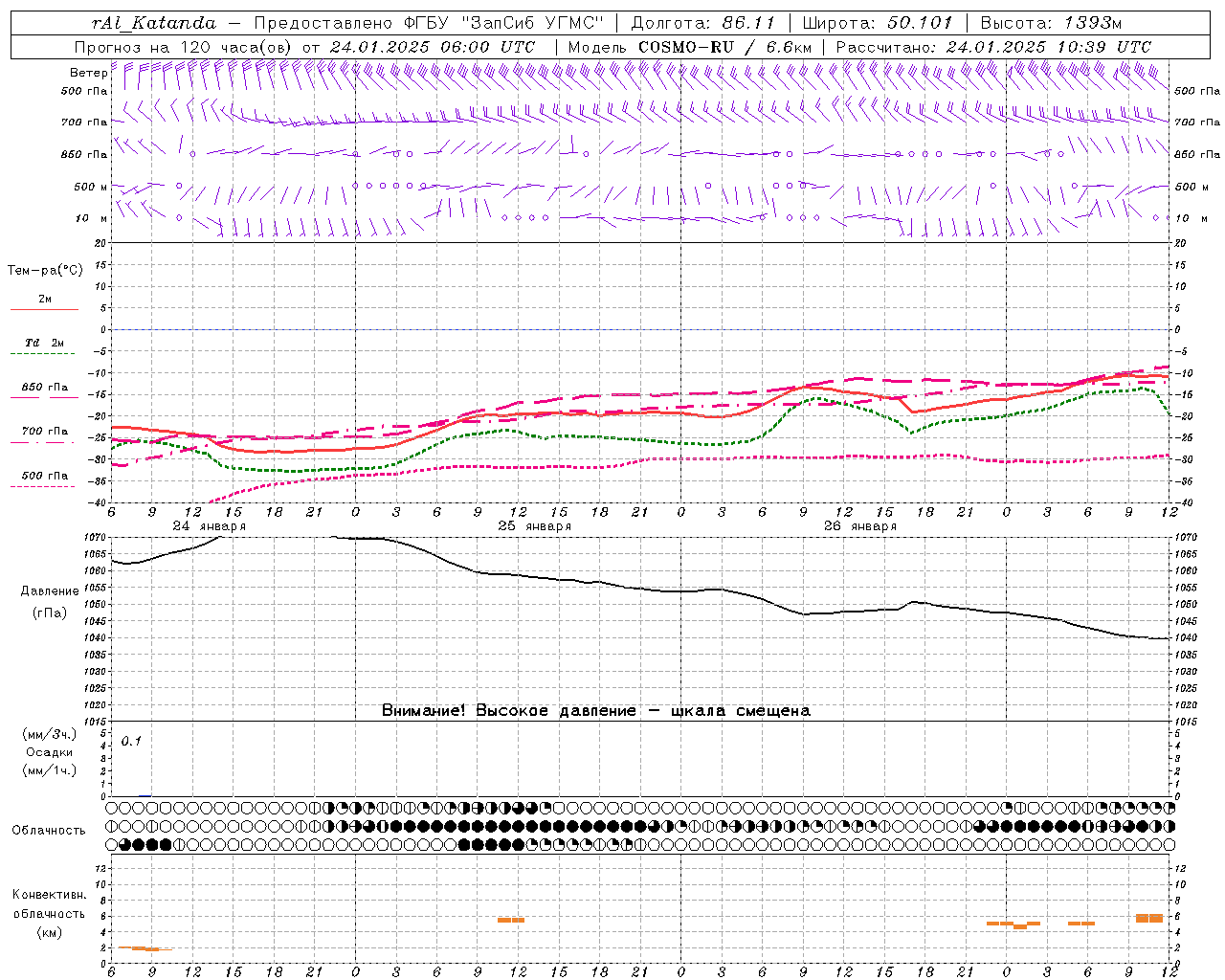
Task: Click the 24 января date label
Action: pyautogui.click(x=209, y=526)
